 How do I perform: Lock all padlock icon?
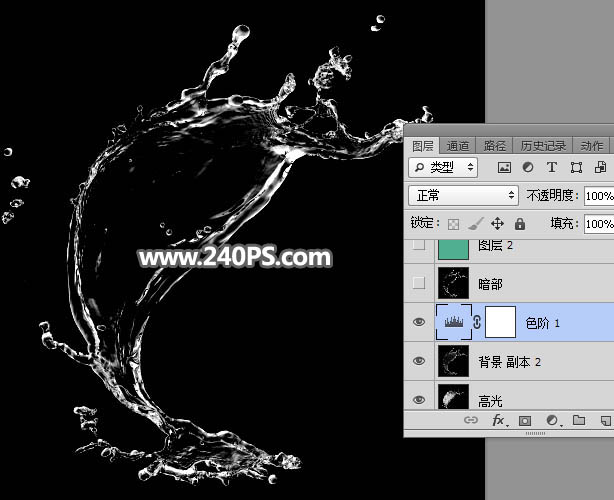coord(520,224)
